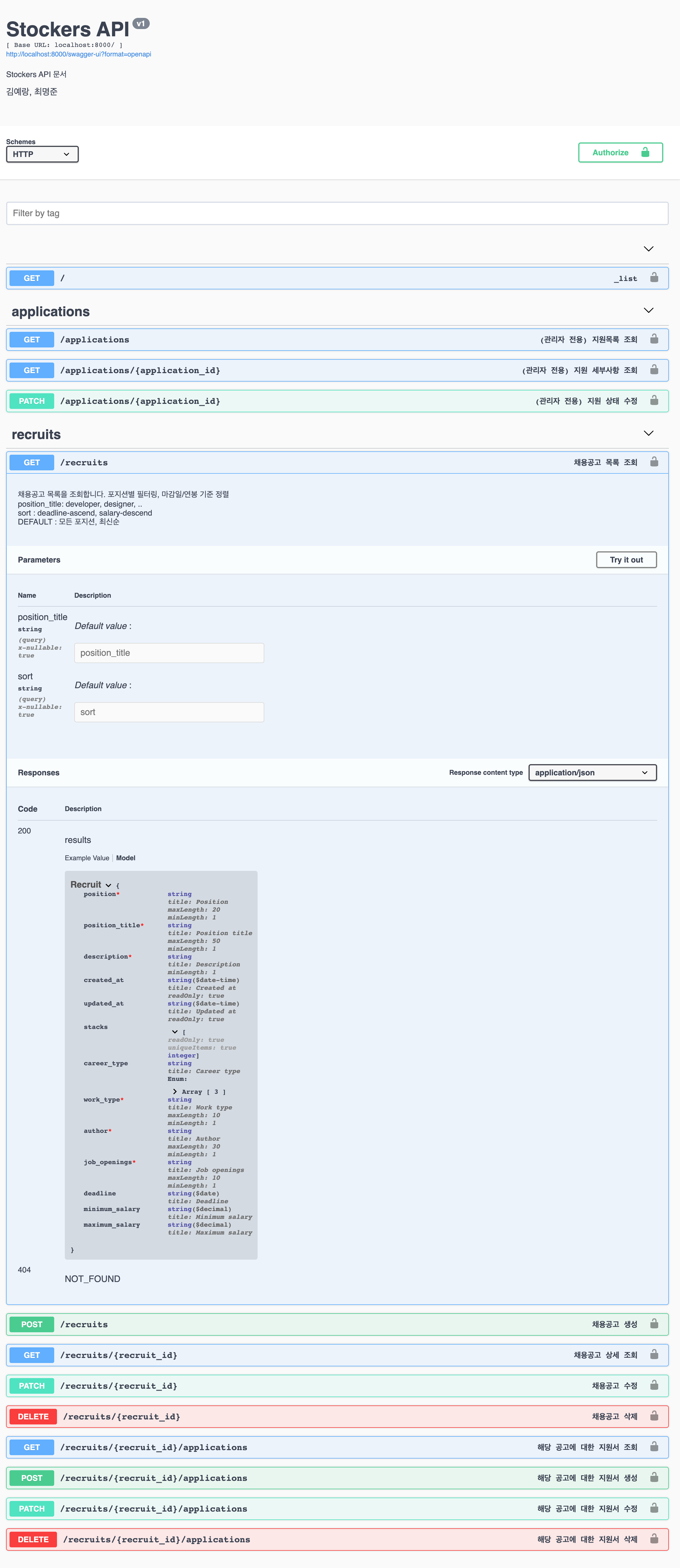Open auth lock on PATCH /applications/{application_id}
680x1568 pixels.
654,401
